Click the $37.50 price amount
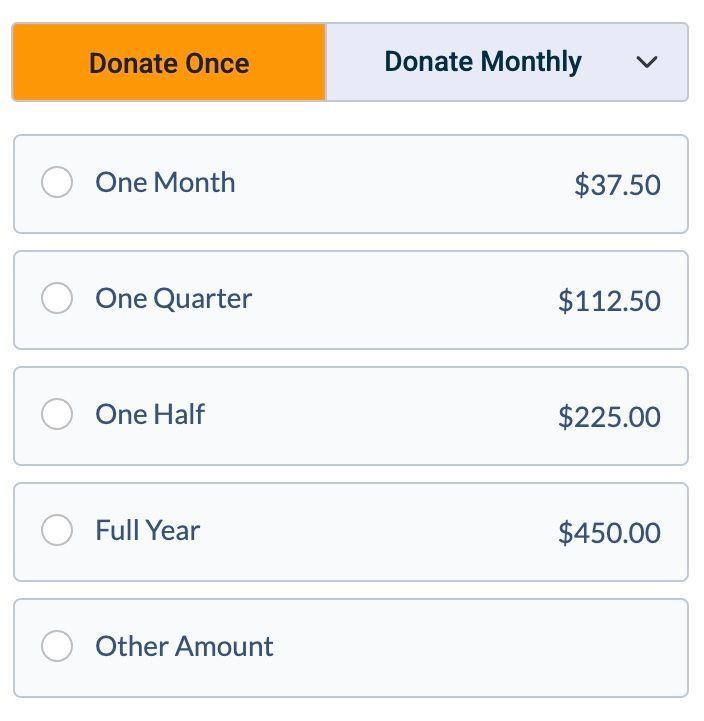This screenshot has height=721, width=704. pyautogui.click(x=617, y=185)
